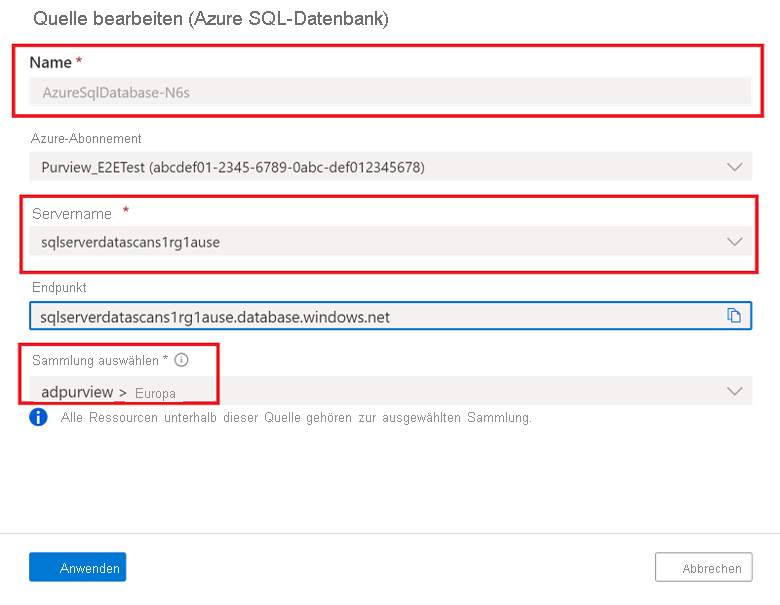780x605 pixels.
Task: Click the blue info icon beside resources note
Action: tap(38, 417)
